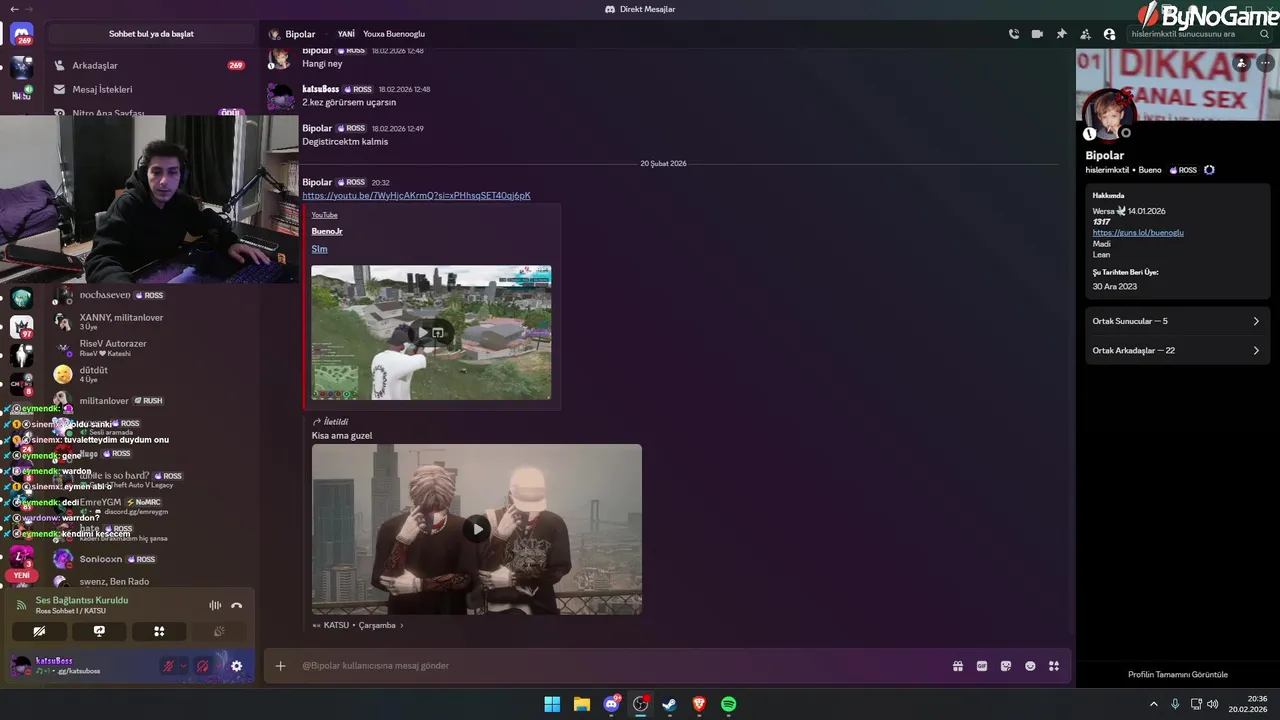Open more options on profile banner
The image size is (1280, 720).
1264,63
